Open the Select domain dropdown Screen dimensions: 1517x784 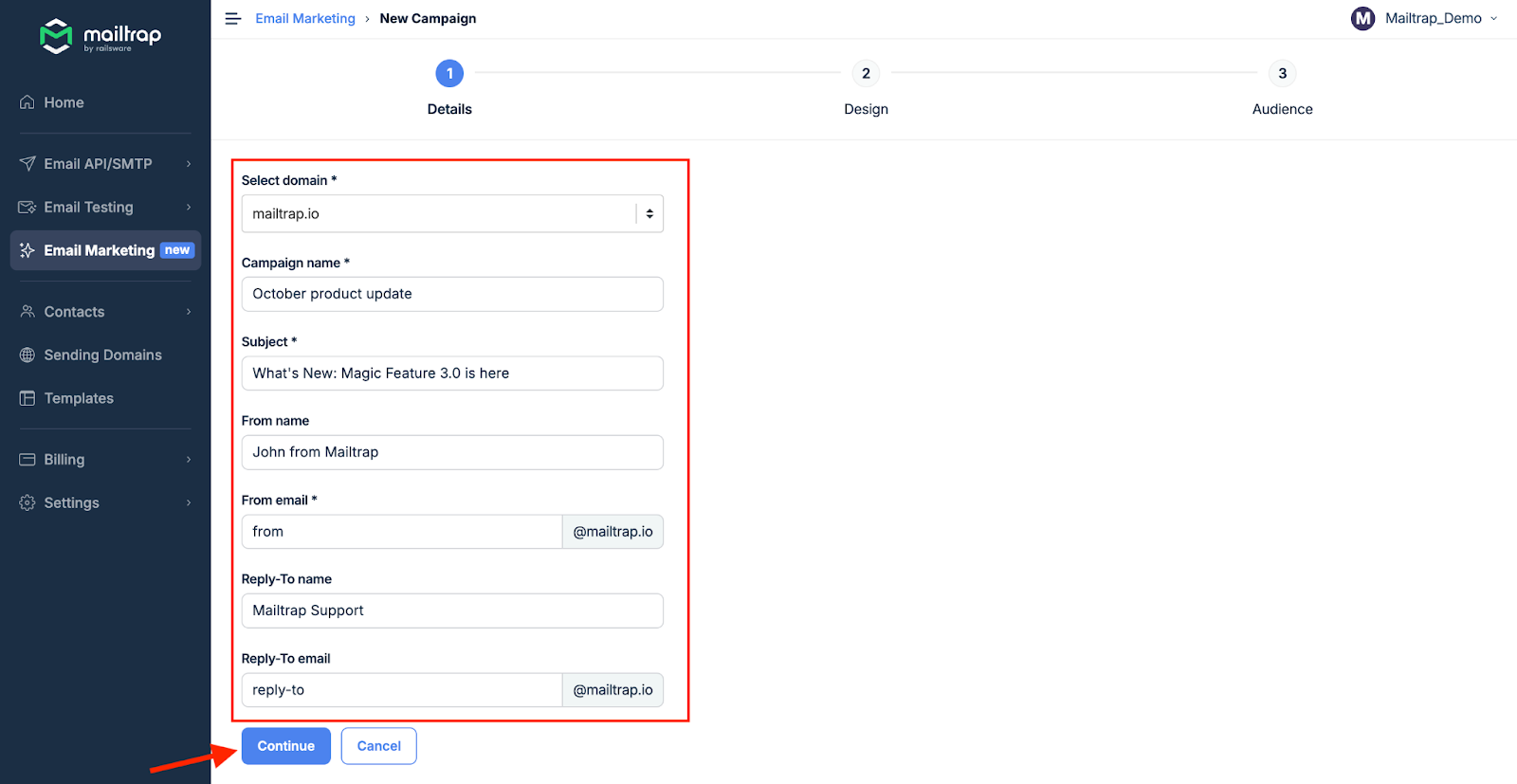coord(452,213)
